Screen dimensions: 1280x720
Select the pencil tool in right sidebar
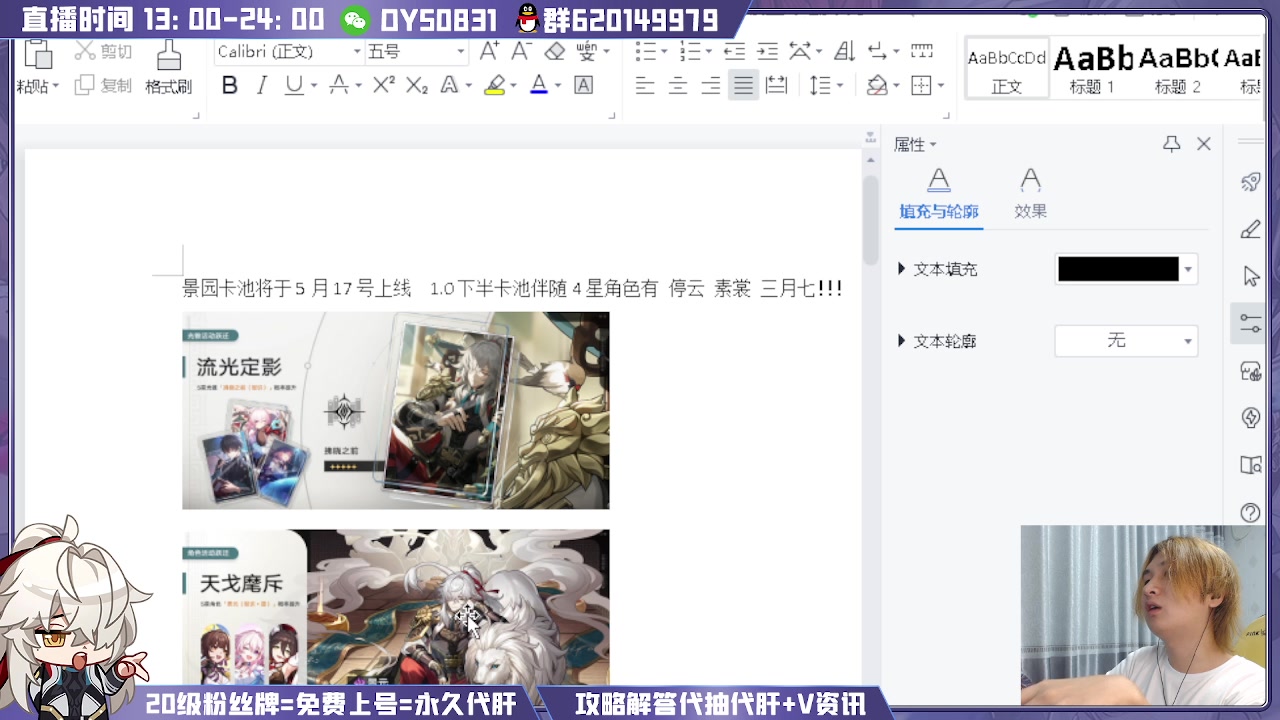click(x=1250, y=229)
